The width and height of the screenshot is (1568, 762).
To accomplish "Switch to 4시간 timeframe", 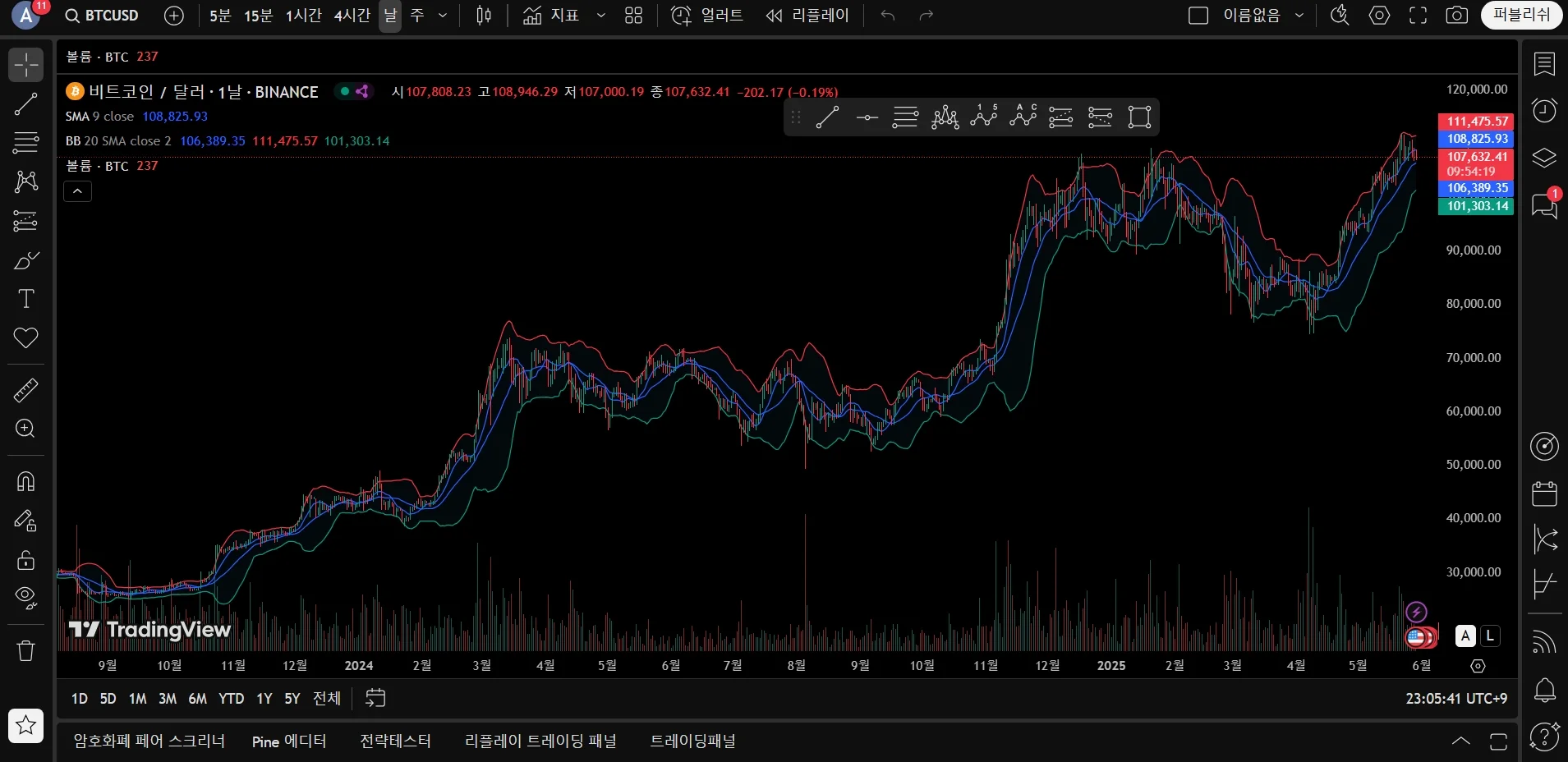I will pyautogui.click(x=352, y=16).
